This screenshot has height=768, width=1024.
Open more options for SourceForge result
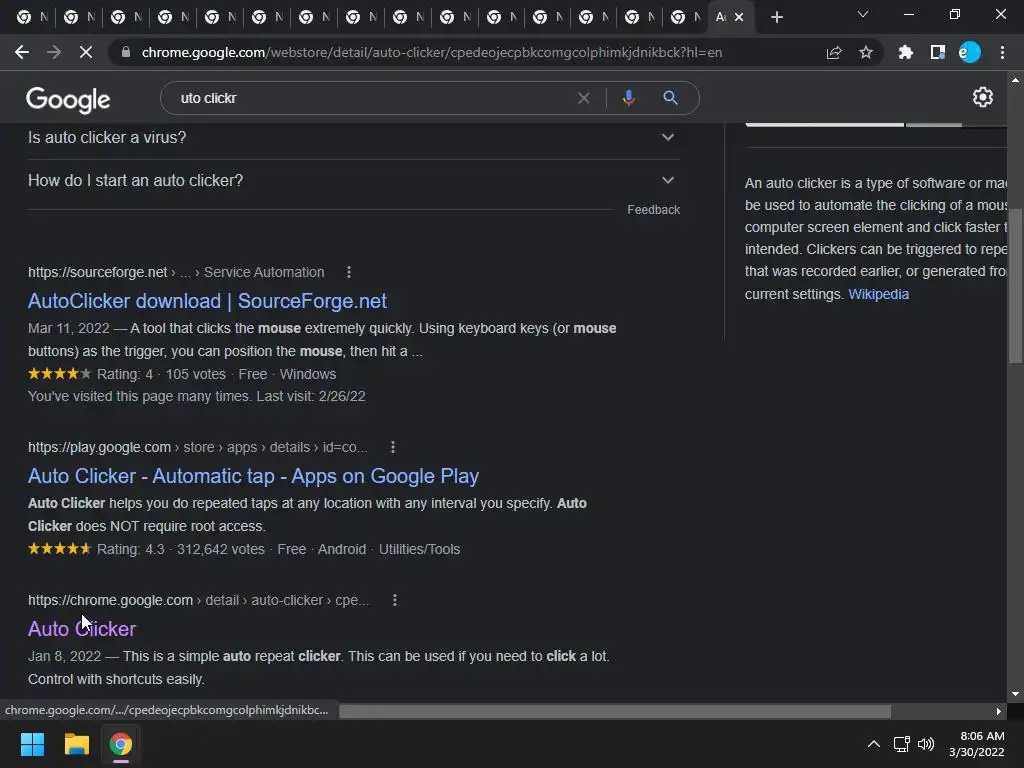[349, 272]
